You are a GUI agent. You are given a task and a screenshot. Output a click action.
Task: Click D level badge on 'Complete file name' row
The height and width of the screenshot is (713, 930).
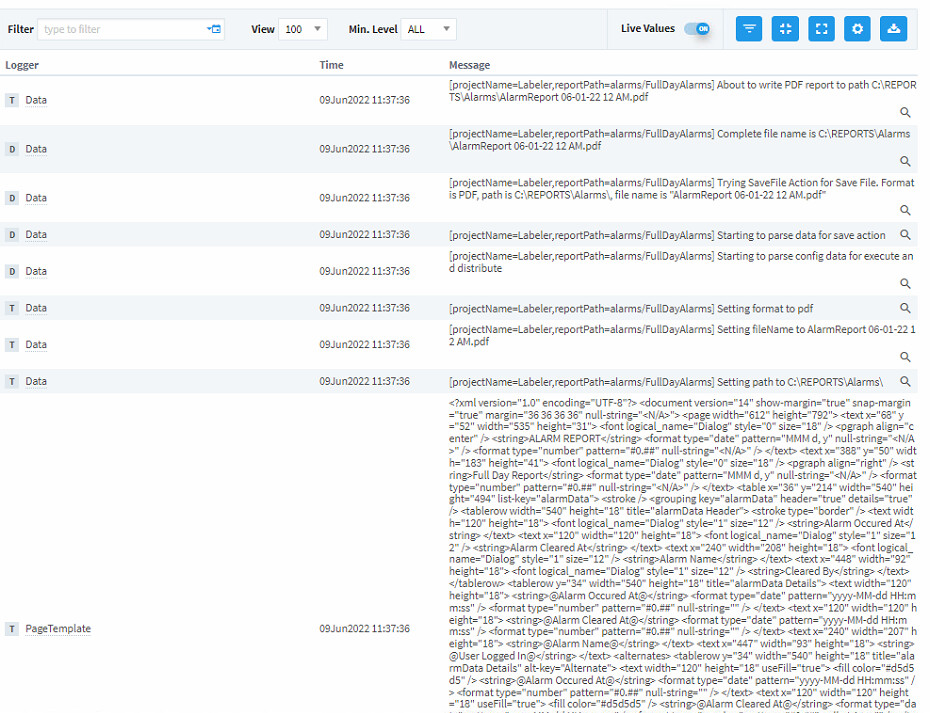(12, 149)
